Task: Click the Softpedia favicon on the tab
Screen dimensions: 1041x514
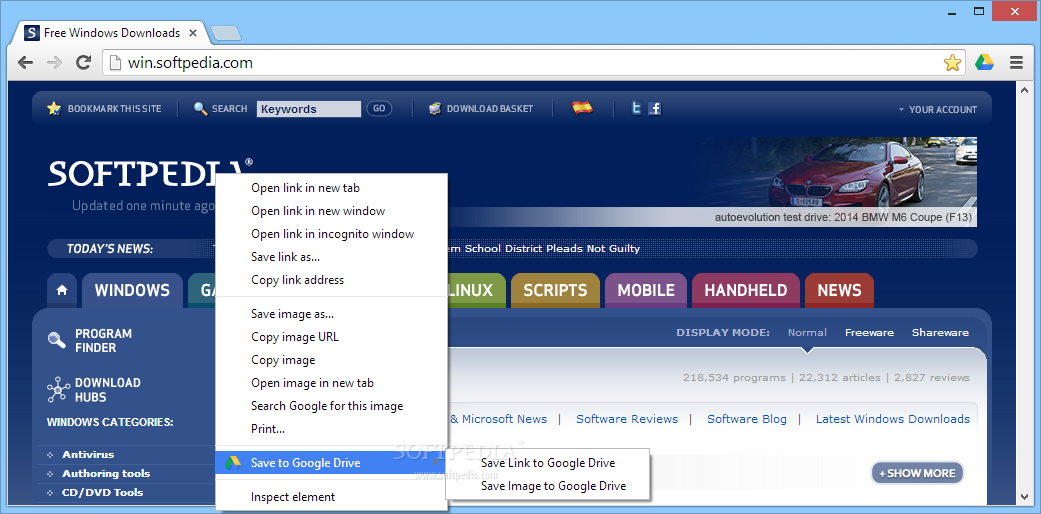Action: tap(31, 33)
